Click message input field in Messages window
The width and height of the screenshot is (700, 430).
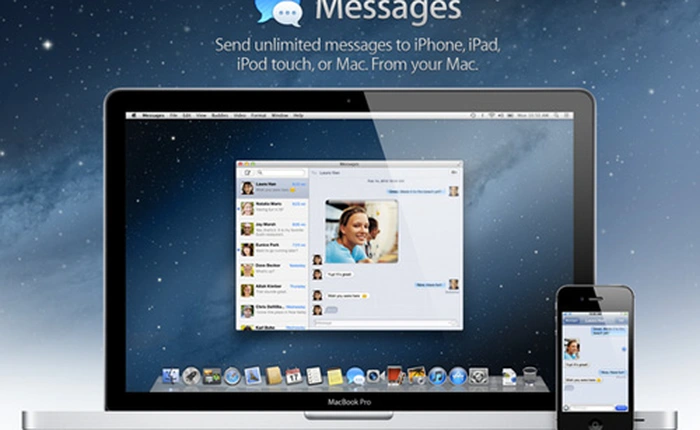click(x=385, y=322)
